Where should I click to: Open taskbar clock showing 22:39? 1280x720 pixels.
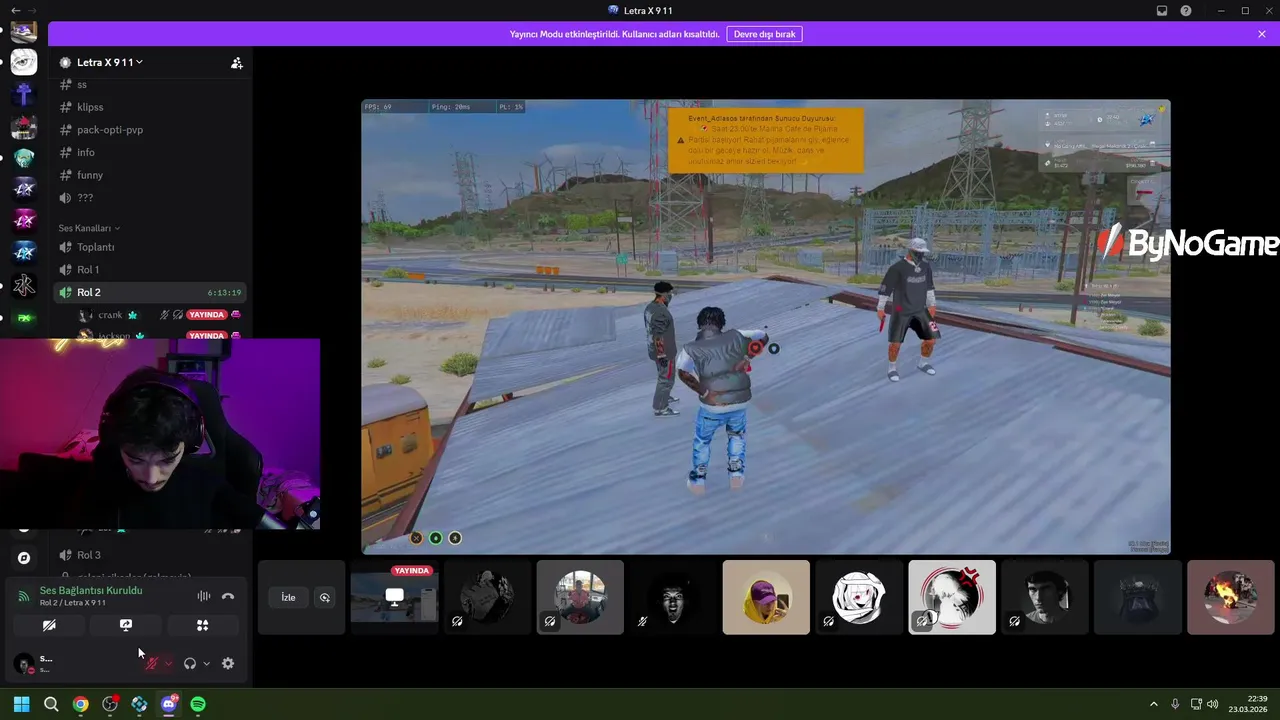coord(1249,704)
